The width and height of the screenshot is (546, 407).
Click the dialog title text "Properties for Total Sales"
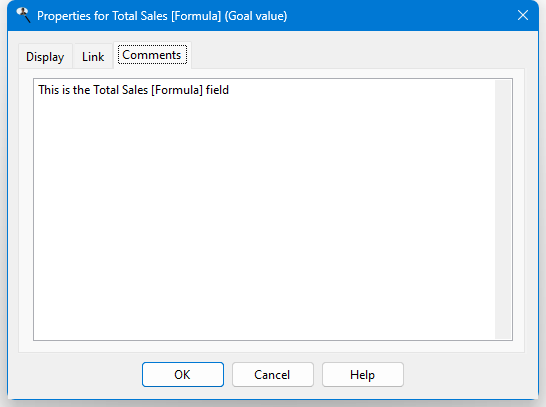102,16
